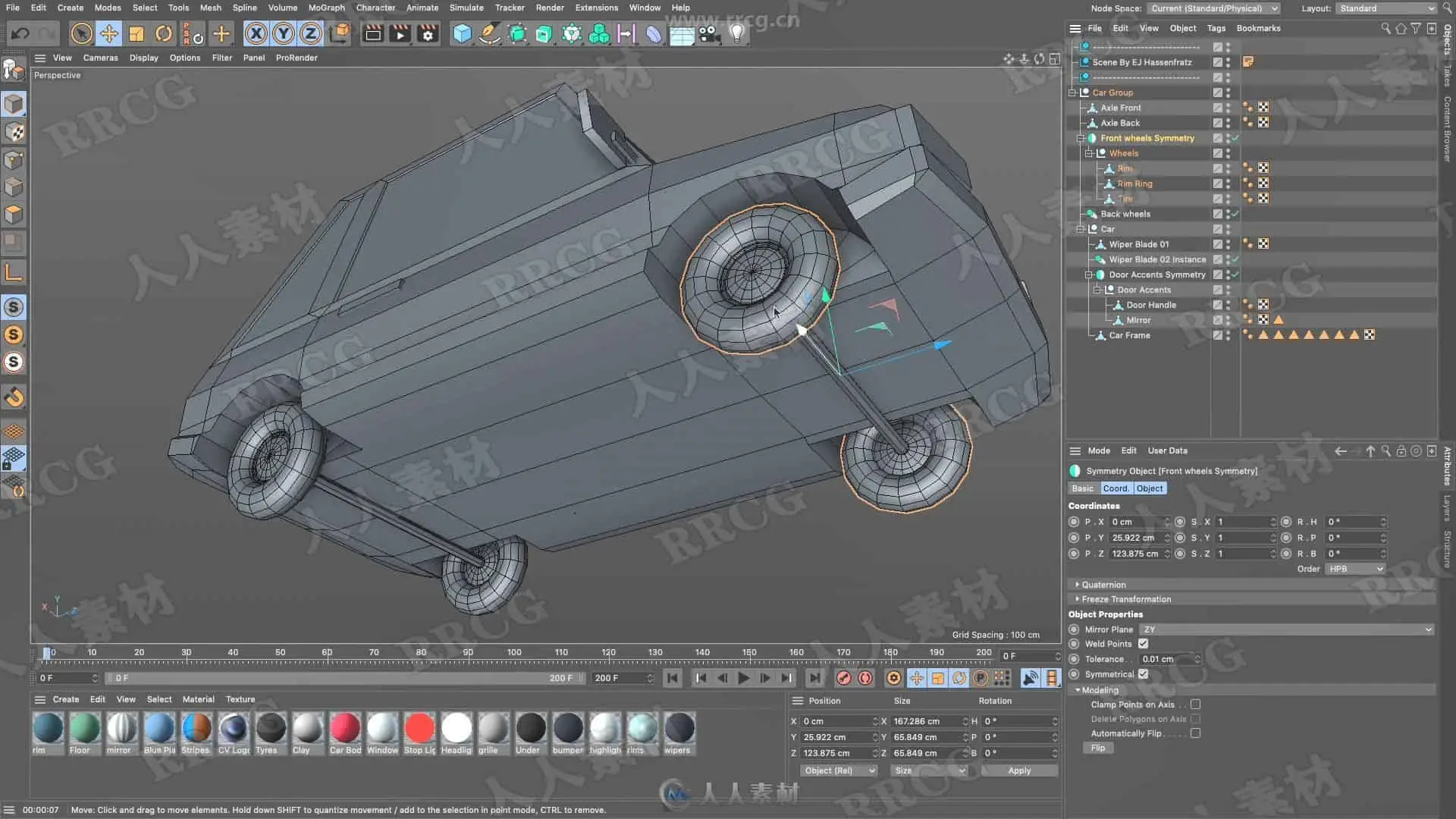Add a Cube primitive object icon
The image size is (1456, 819).
point(462,33)
